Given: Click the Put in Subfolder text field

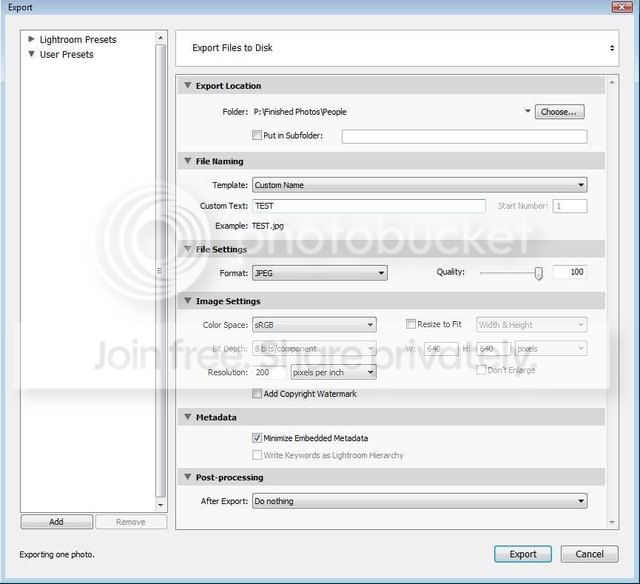Looking at the screenshot, I should click(464, 136).
